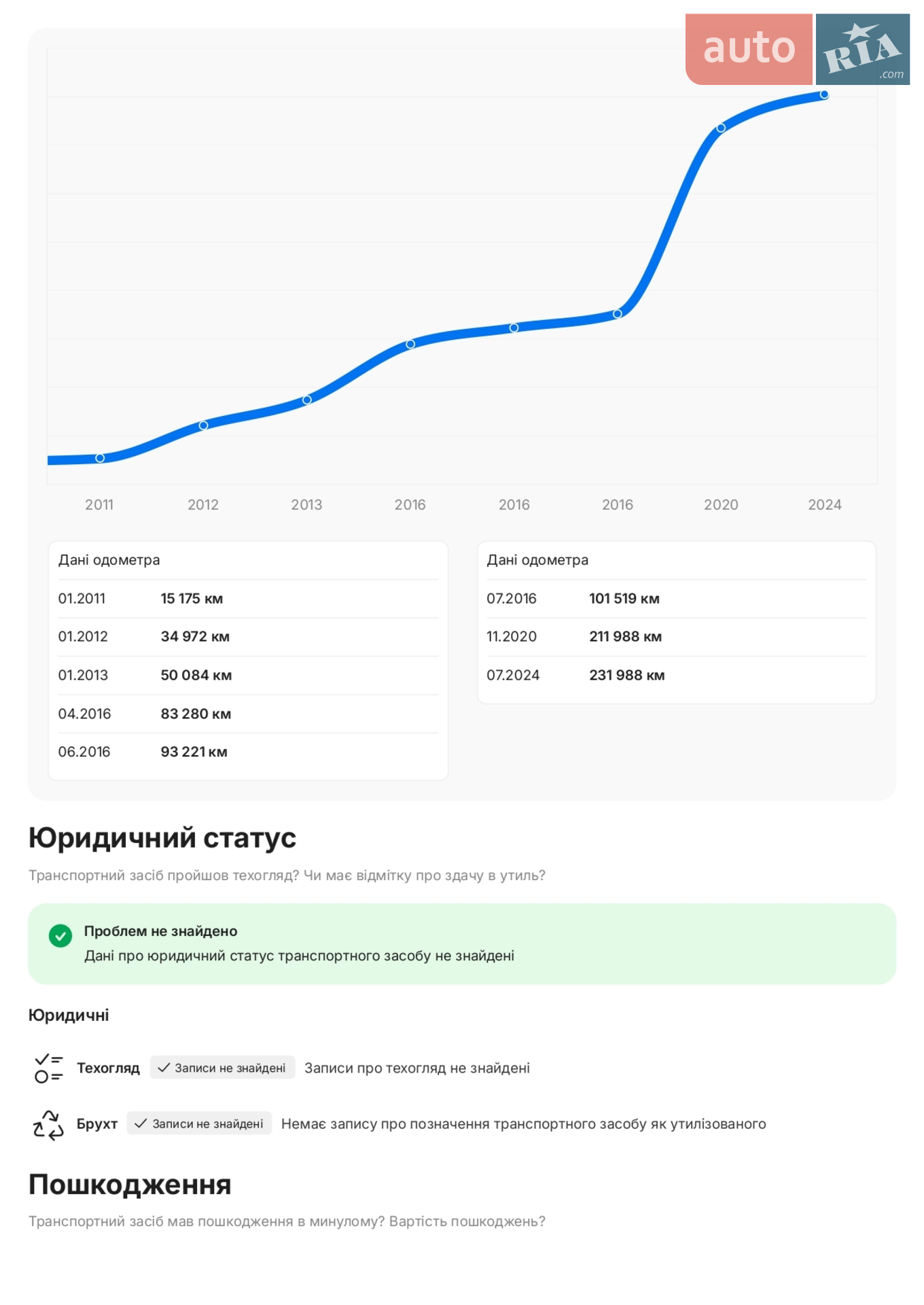
Task: Select the 2024 final data point
Action: (x=824, y=94)
